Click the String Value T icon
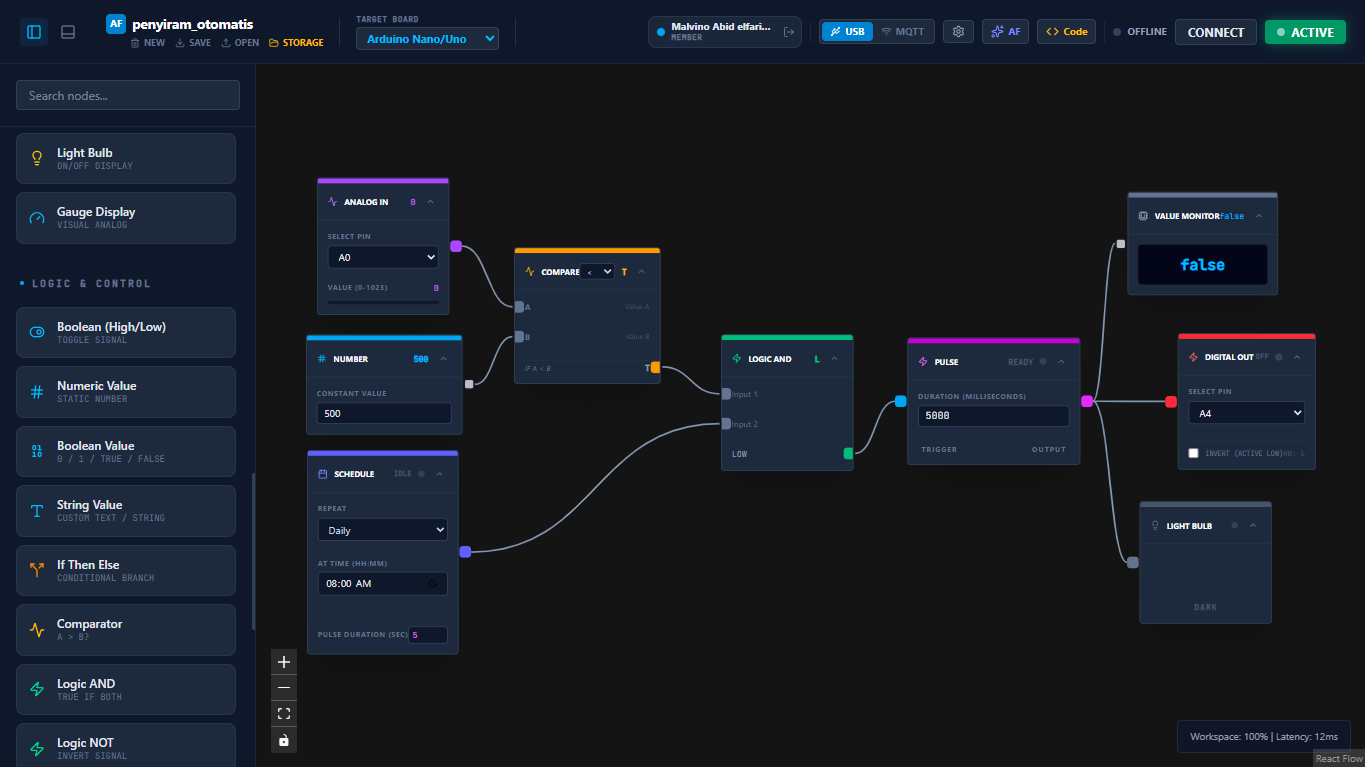The image size is (1365, 767). click(x=37, y=511)
